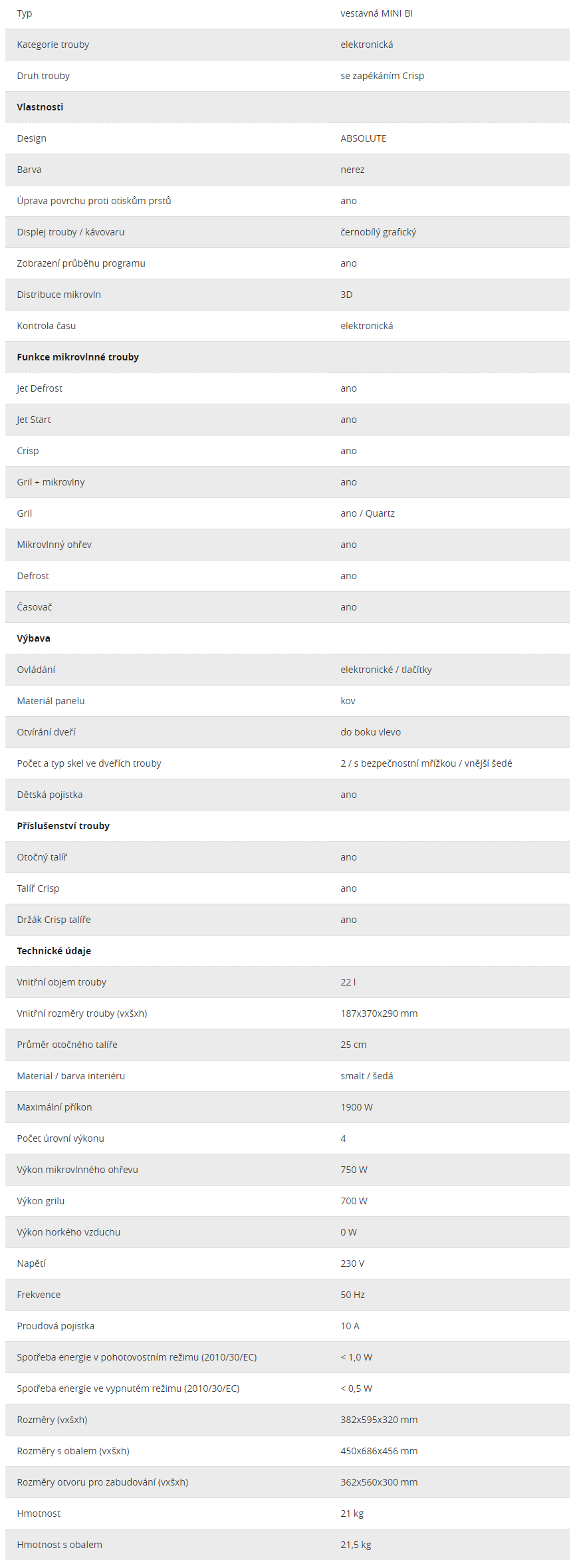Click the 'do boku vlevo' door opening value

370,732
